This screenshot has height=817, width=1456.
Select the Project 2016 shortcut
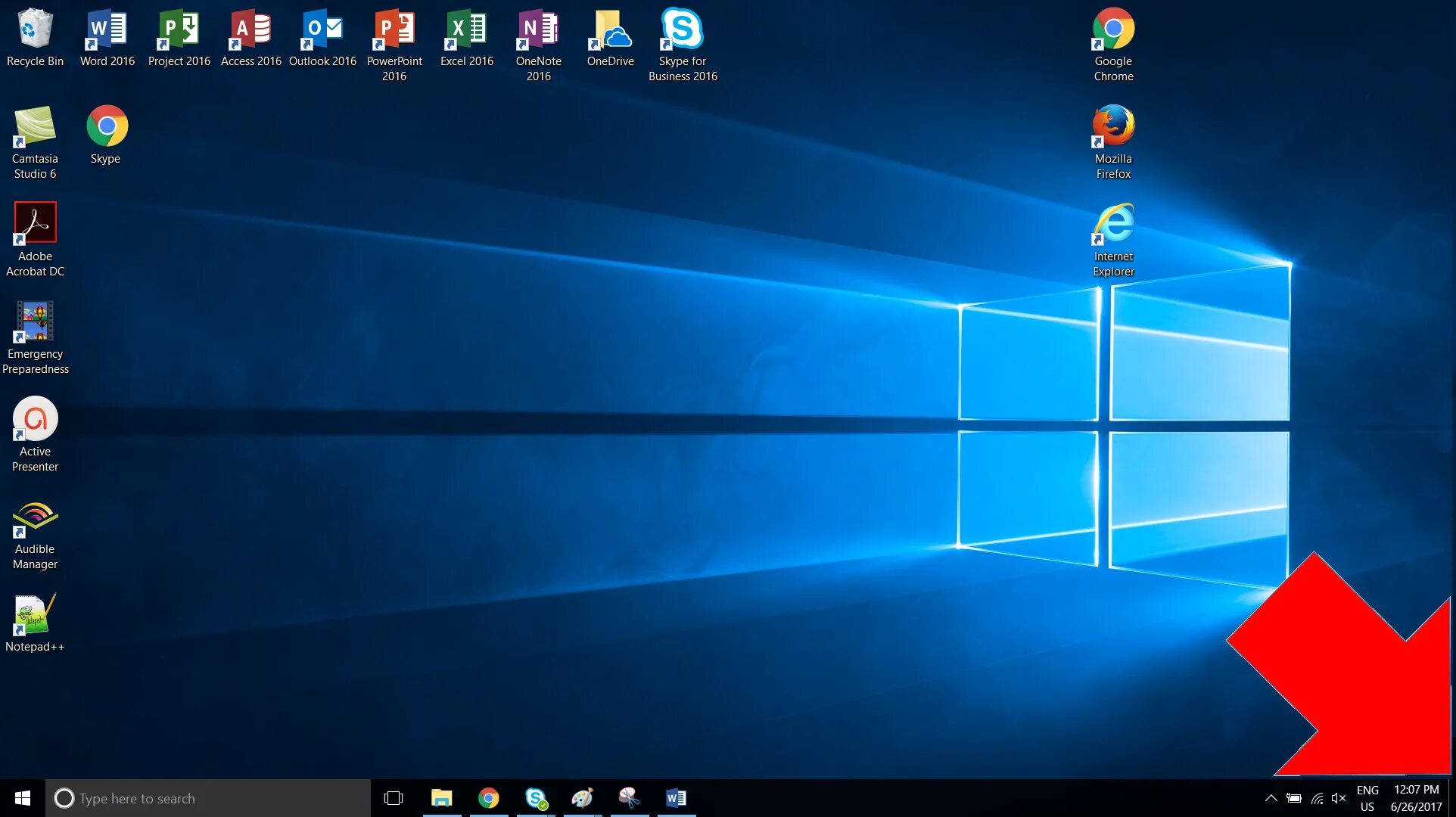pos(179,38)
